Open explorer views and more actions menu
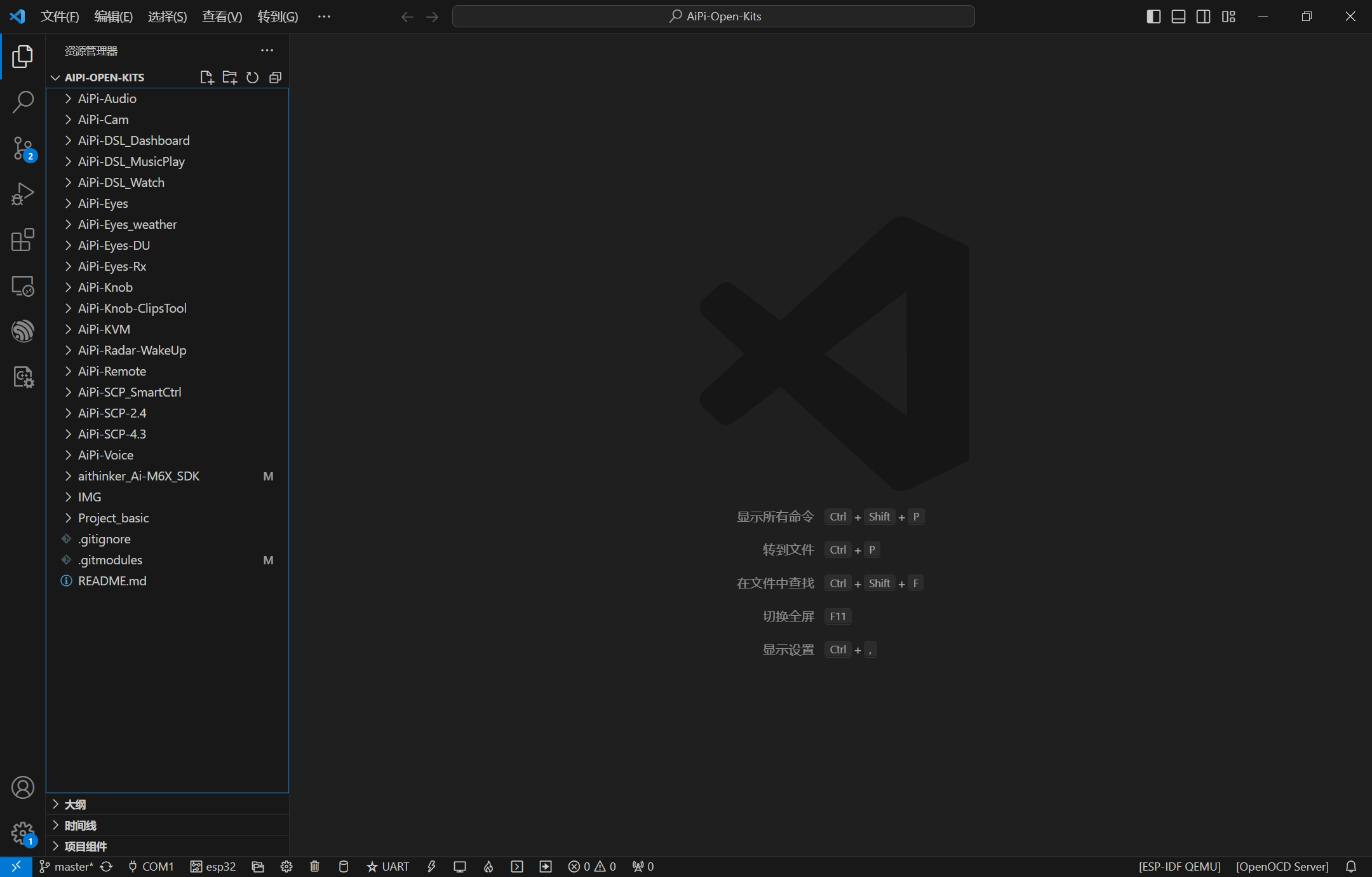1372x877 pixels. [267, 51]
